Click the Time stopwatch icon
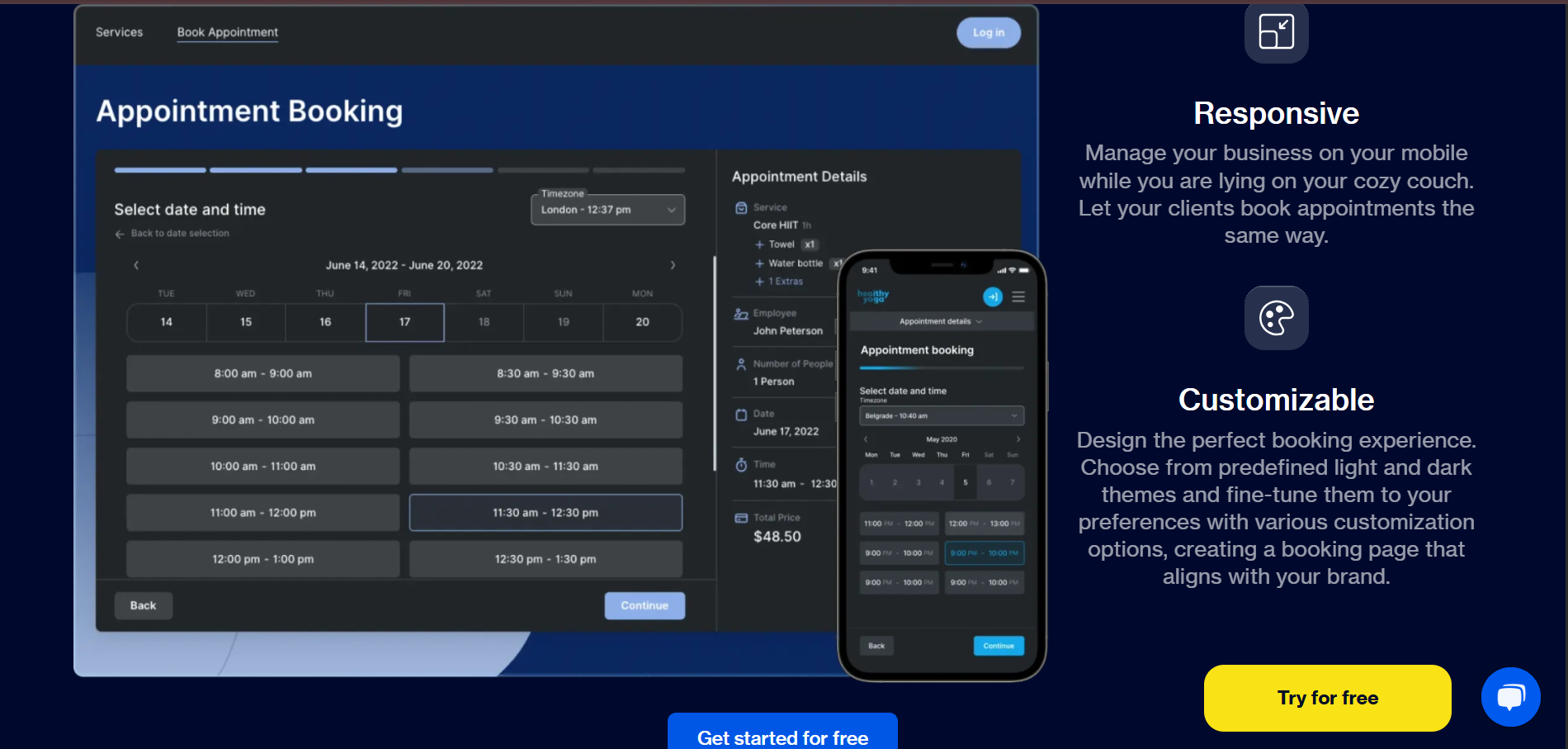Screen dimensions: 1568x749 (x=741, y=465)
